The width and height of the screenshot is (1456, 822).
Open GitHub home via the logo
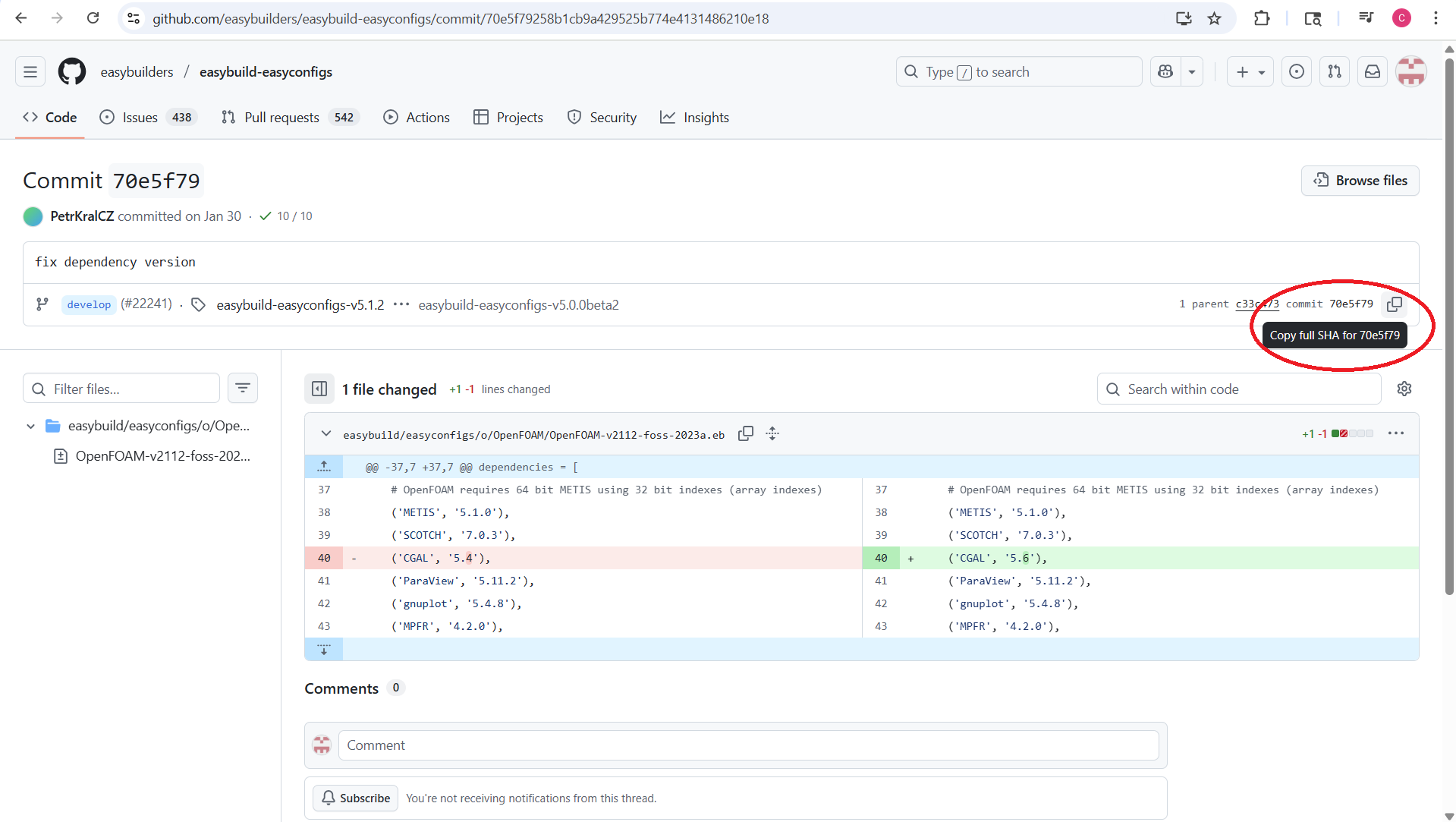pos(71,71)
